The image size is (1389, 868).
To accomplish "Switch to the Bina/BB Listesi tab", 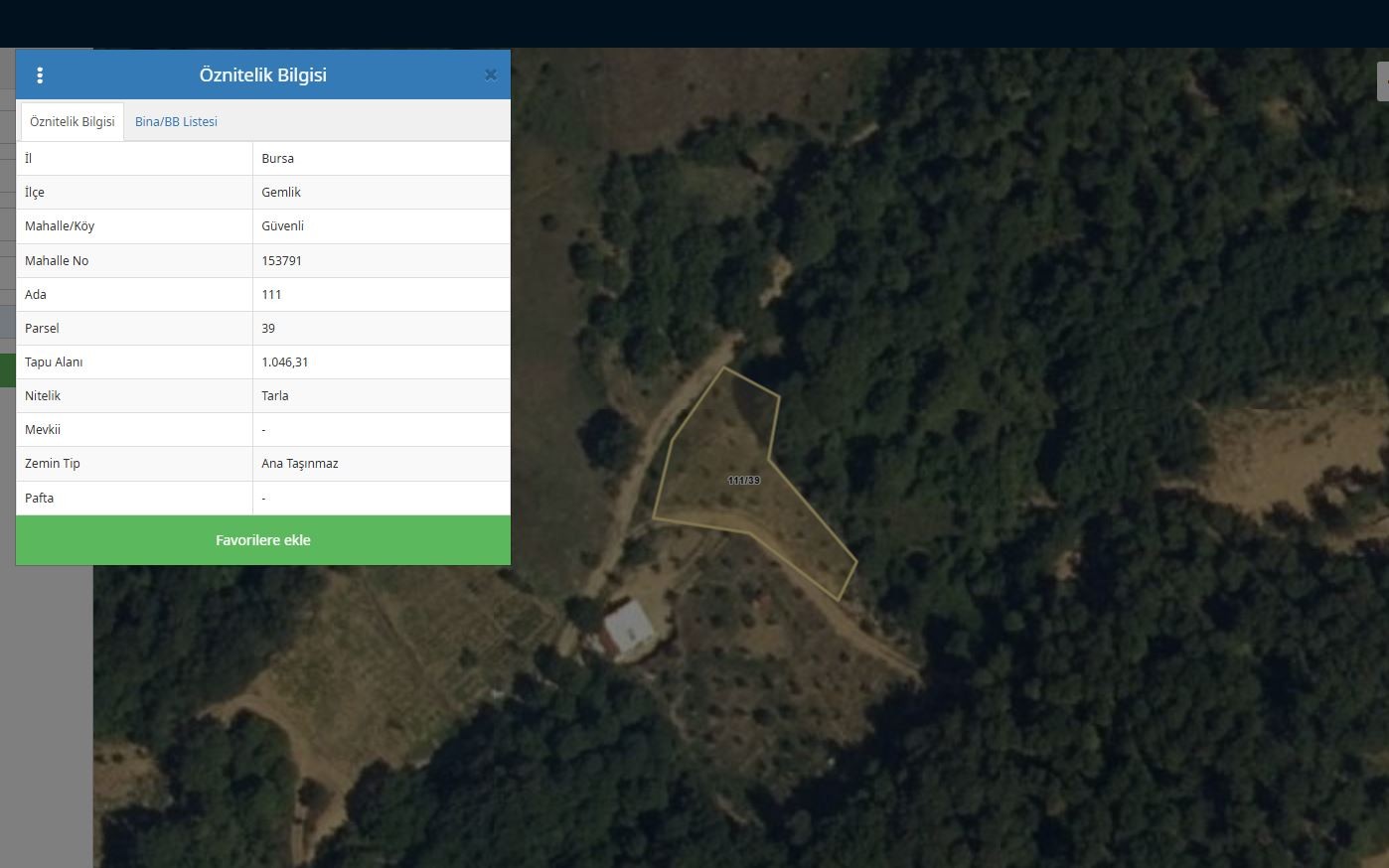I will [176, 122].
